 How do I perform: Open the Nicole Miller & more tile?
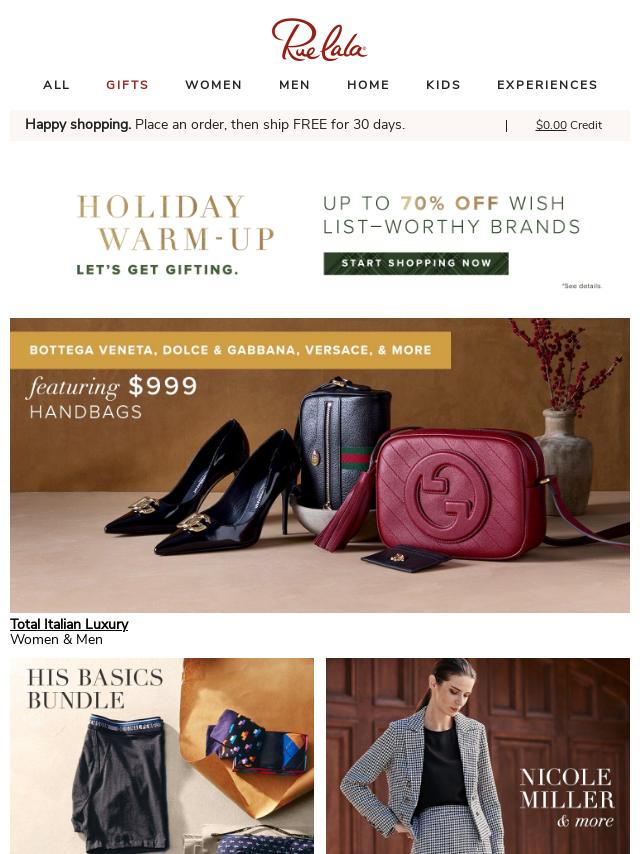tap(478, 756)
